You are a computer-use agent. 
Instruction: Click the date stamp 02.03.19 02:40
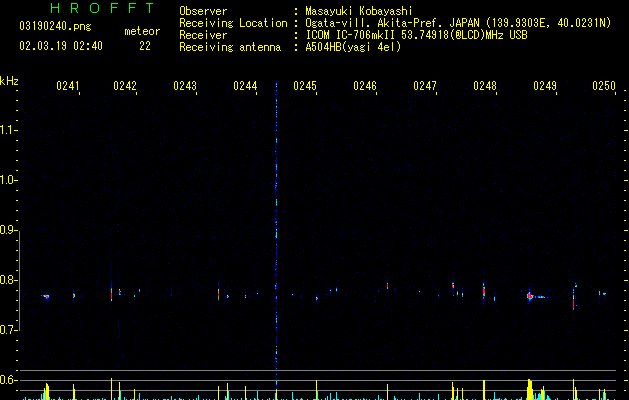point(61,46)
